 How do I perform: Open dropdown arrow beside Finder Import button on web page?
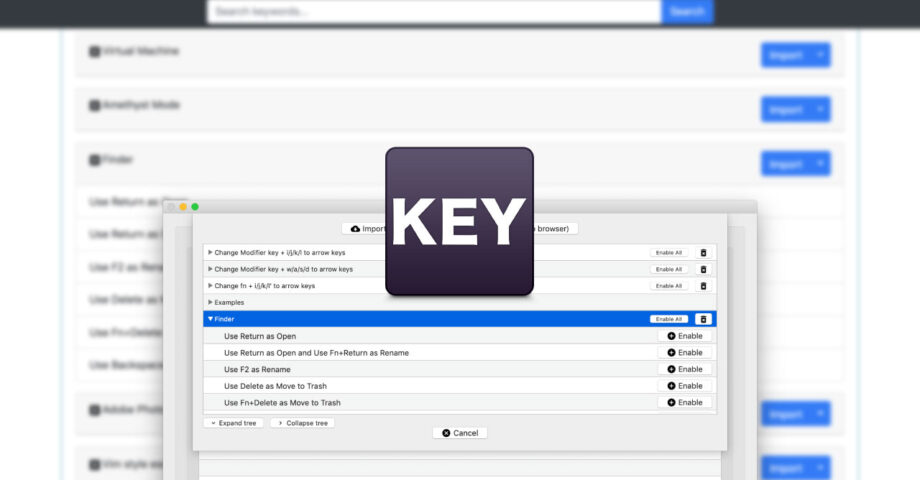[820, 164]
